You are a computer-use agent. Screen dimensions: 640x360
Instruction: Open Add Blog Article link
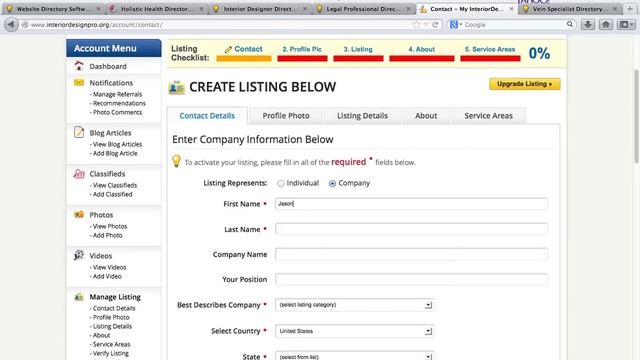tap(114, 153)
